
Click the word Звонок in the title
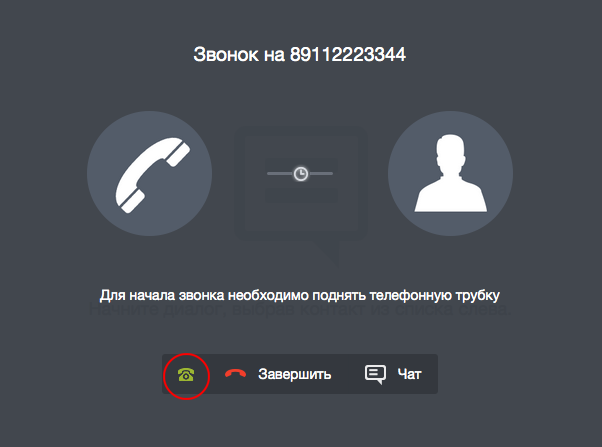[x=226, y=55]
